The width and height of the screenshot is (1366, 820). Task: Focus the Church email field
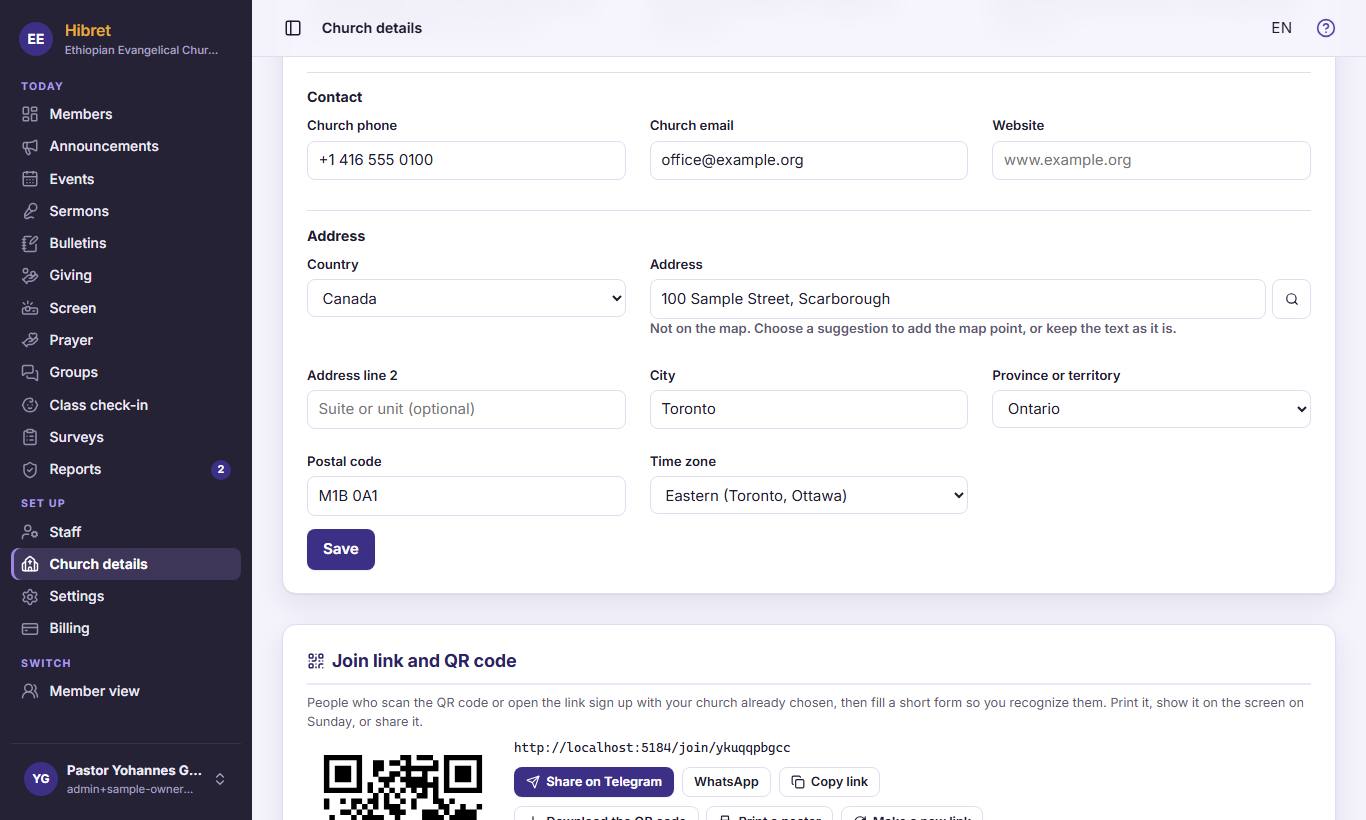[809, 160]
